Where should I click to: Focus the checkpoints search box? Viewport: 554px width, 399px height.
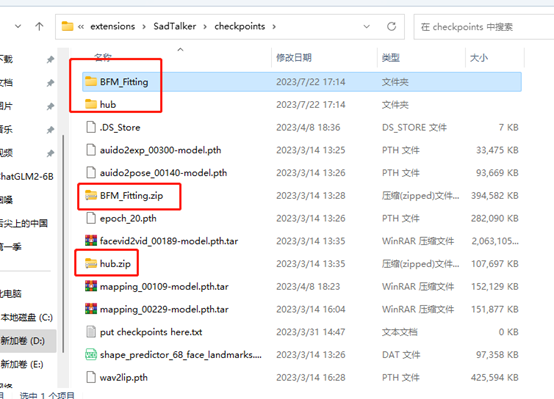484,27
